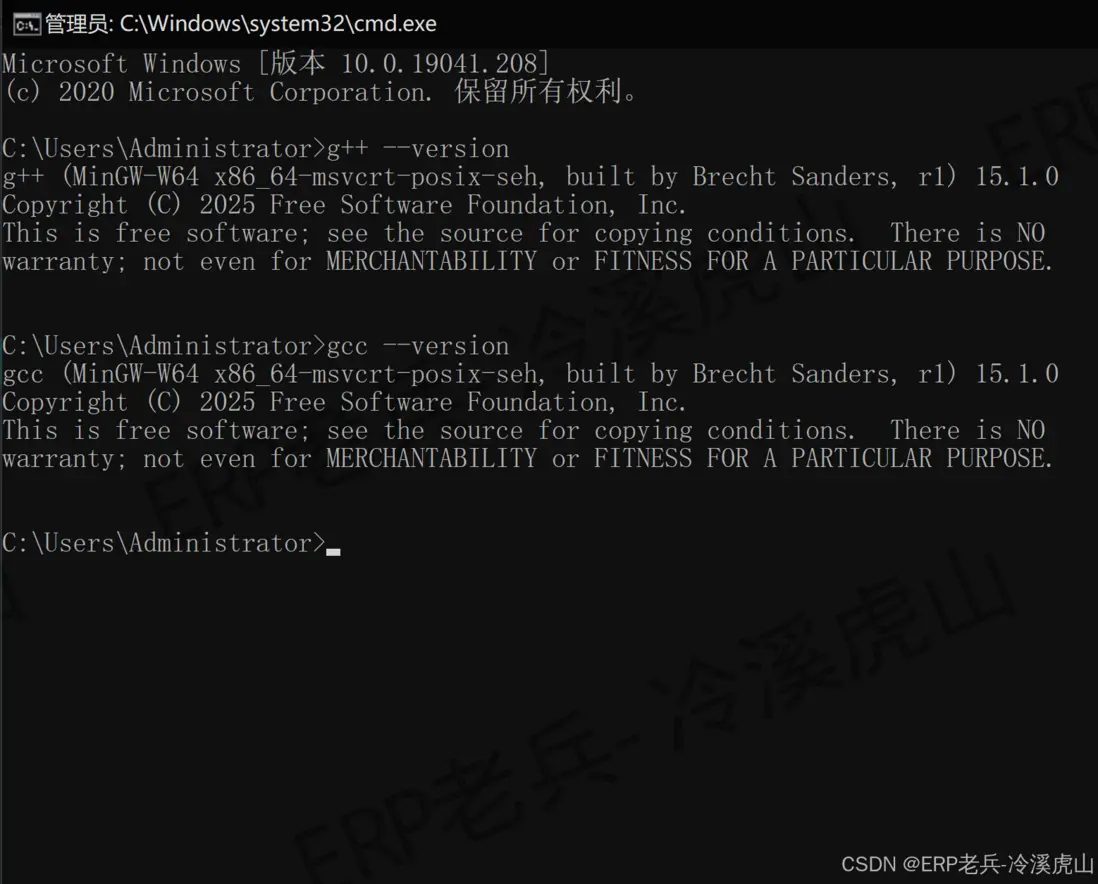Viewport: 1098px width, 884px height.
Task: Click the 'g++ --version' command text
Action: [418, 149]
